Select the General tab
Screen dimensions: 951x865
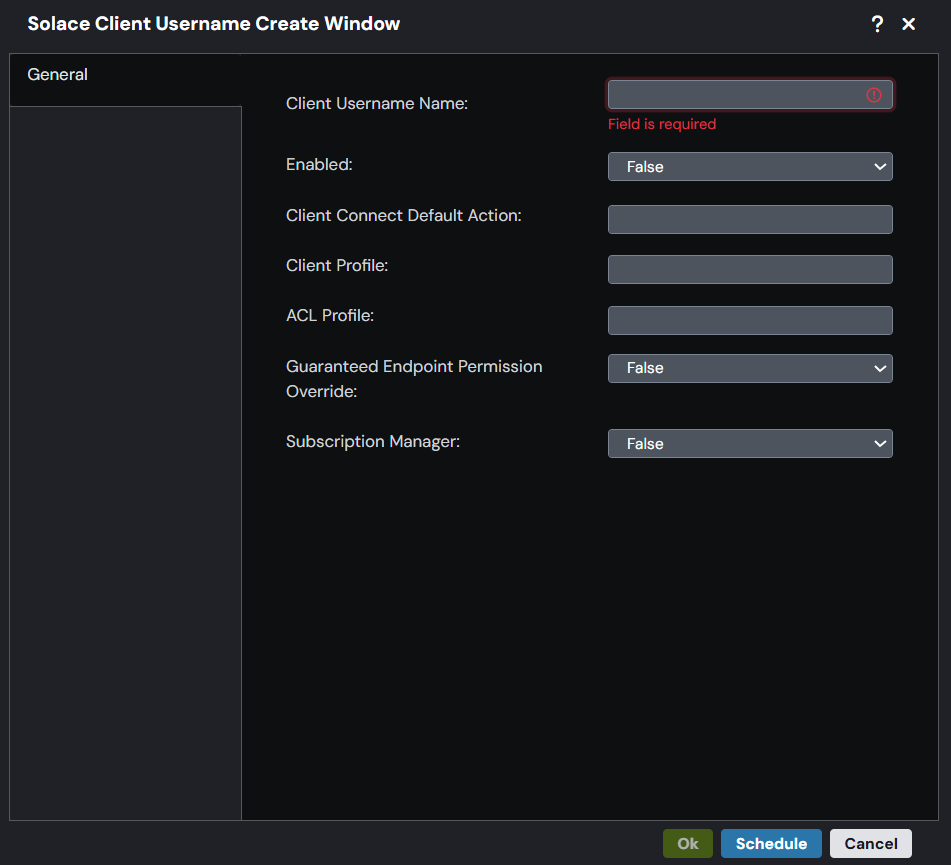(126, 79)
